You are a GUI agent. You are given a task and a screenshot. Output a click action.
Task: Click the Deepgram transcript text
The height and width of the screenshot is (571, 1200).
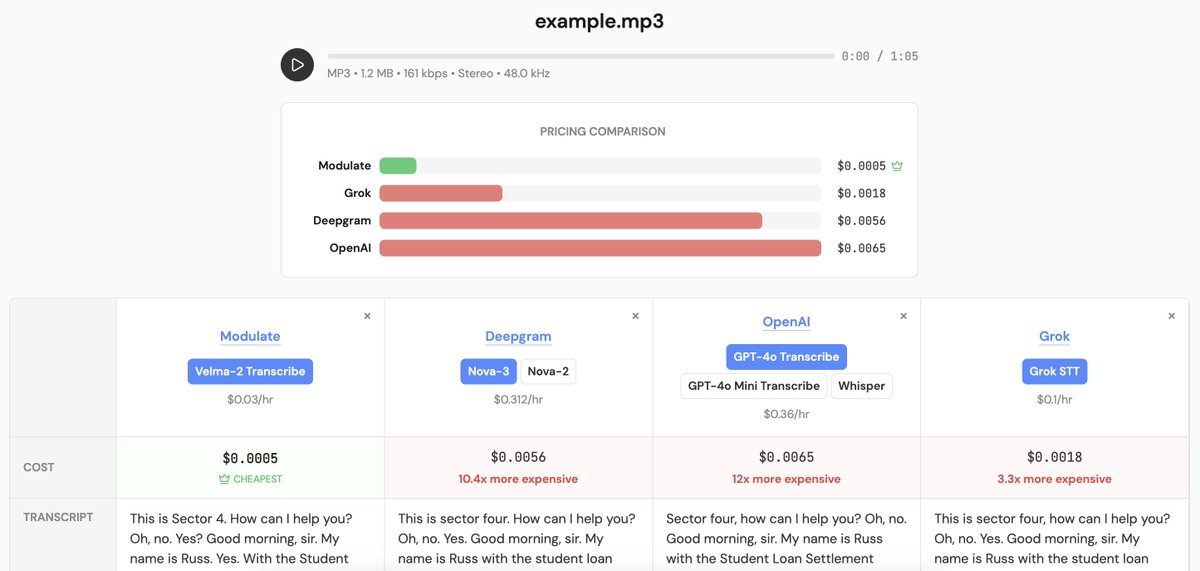click(517, 539)
